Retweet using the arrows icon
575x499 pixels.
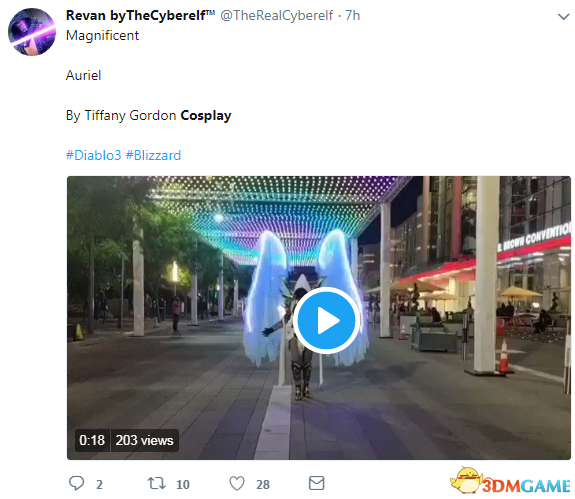pos(157,483)
